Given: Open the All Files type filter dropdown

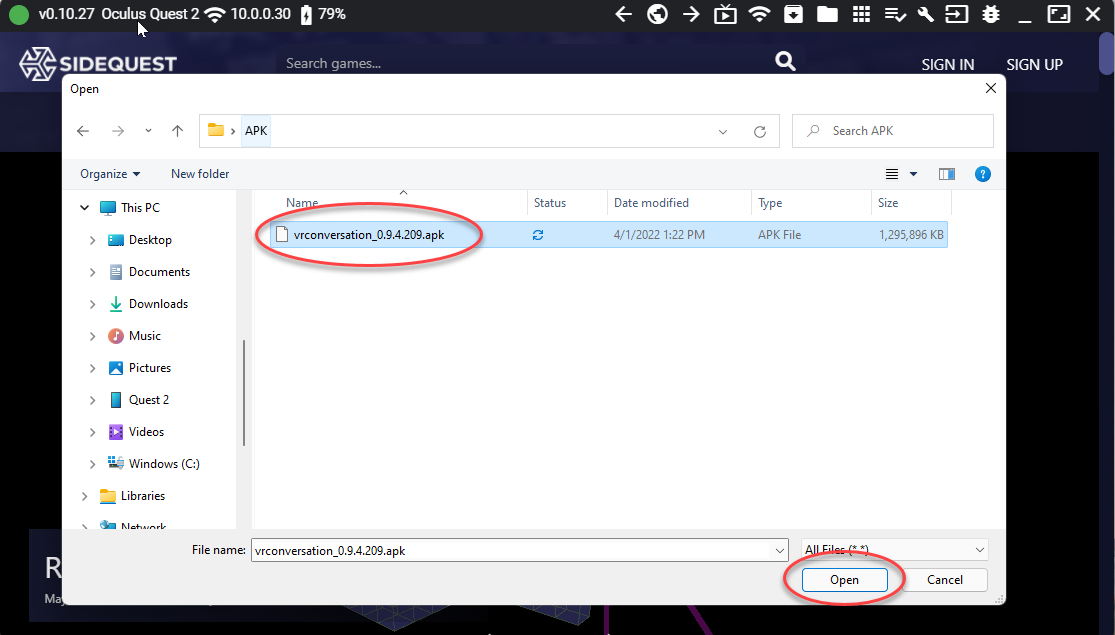Looking at the screenshot, I should click(x=895, y=550).
